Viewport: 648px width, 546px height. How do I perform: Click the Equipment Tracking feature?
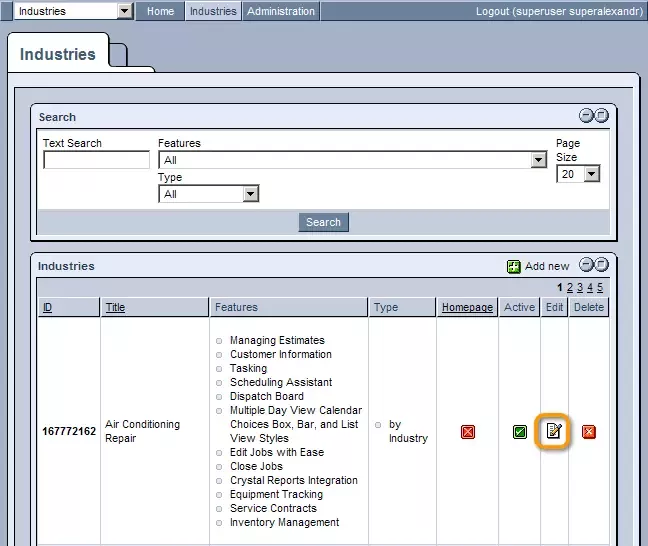tap(276, 494)
